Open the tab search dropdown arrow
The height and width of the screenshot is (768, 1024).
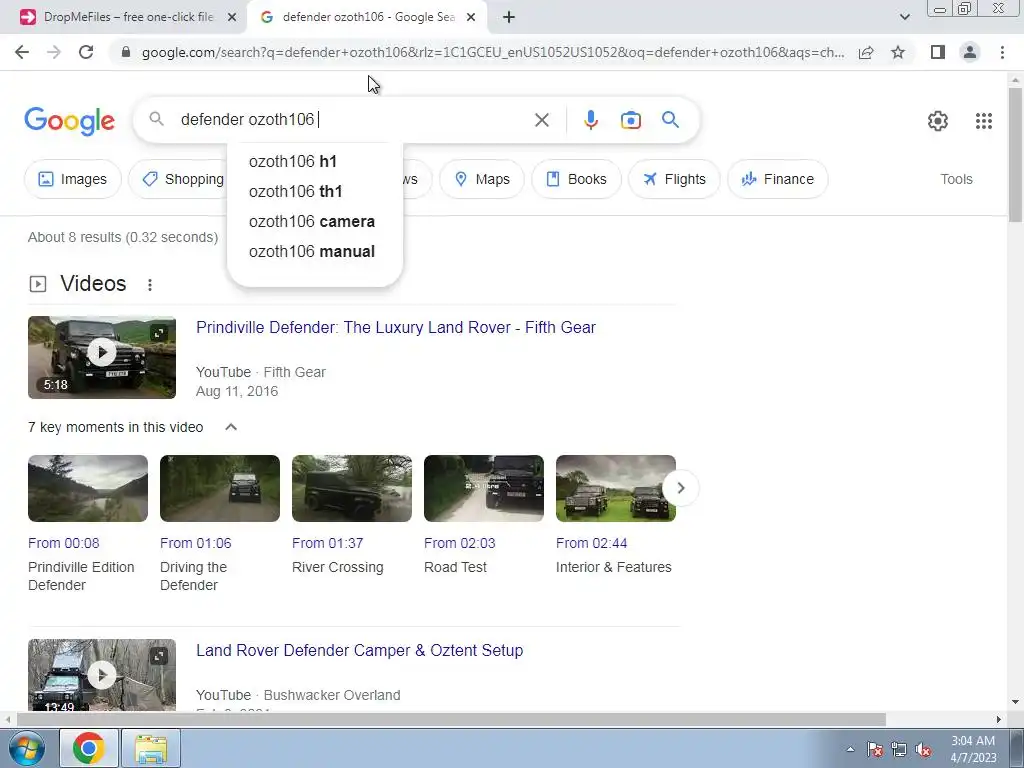904,18
